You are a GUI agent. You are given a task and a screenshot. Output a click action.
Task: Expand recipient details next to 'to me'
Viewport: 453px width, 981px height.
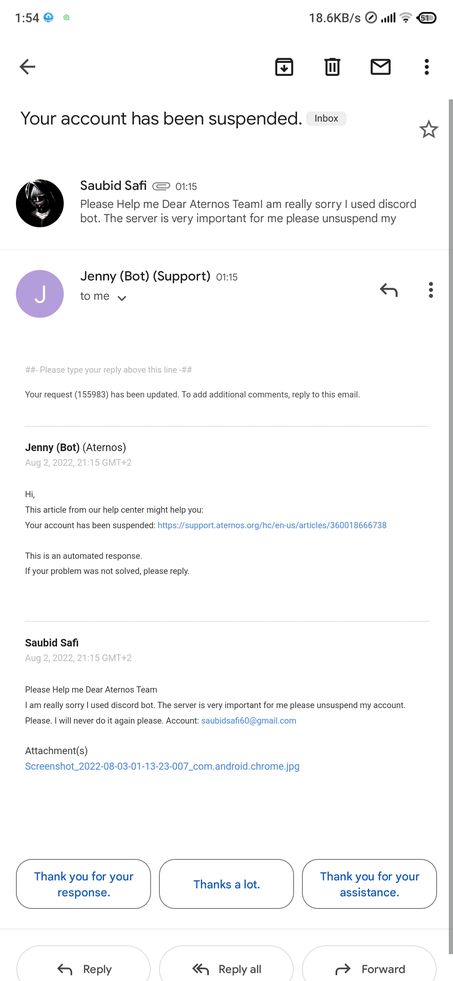(122, 298)
